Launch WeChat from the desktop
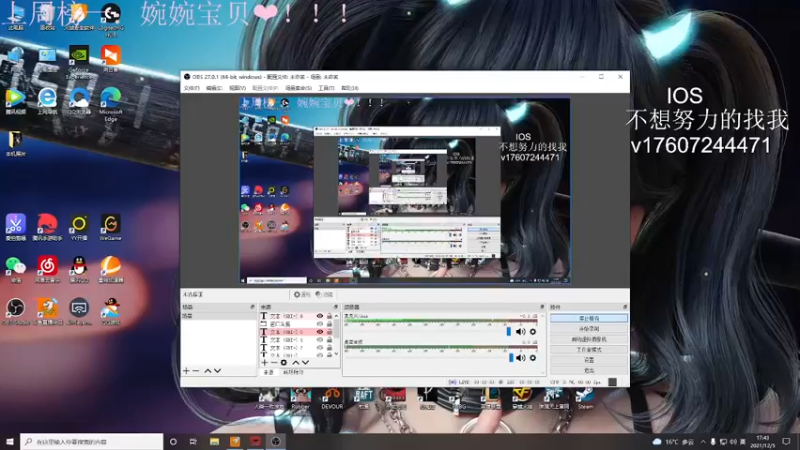Image resolution: width=800 pixels, height=450 pixels. 16,269
